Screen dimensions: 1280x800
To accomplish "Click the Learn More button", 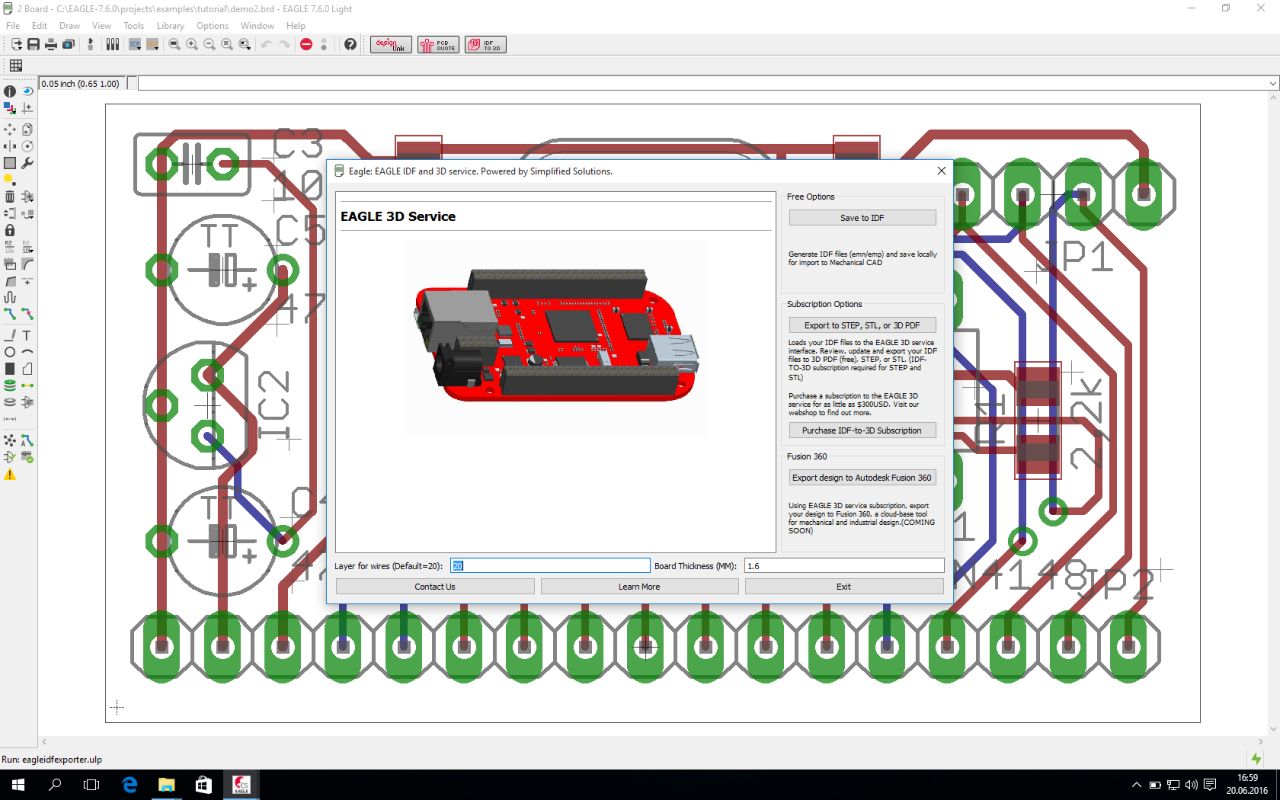I will (x=639, y=587).
